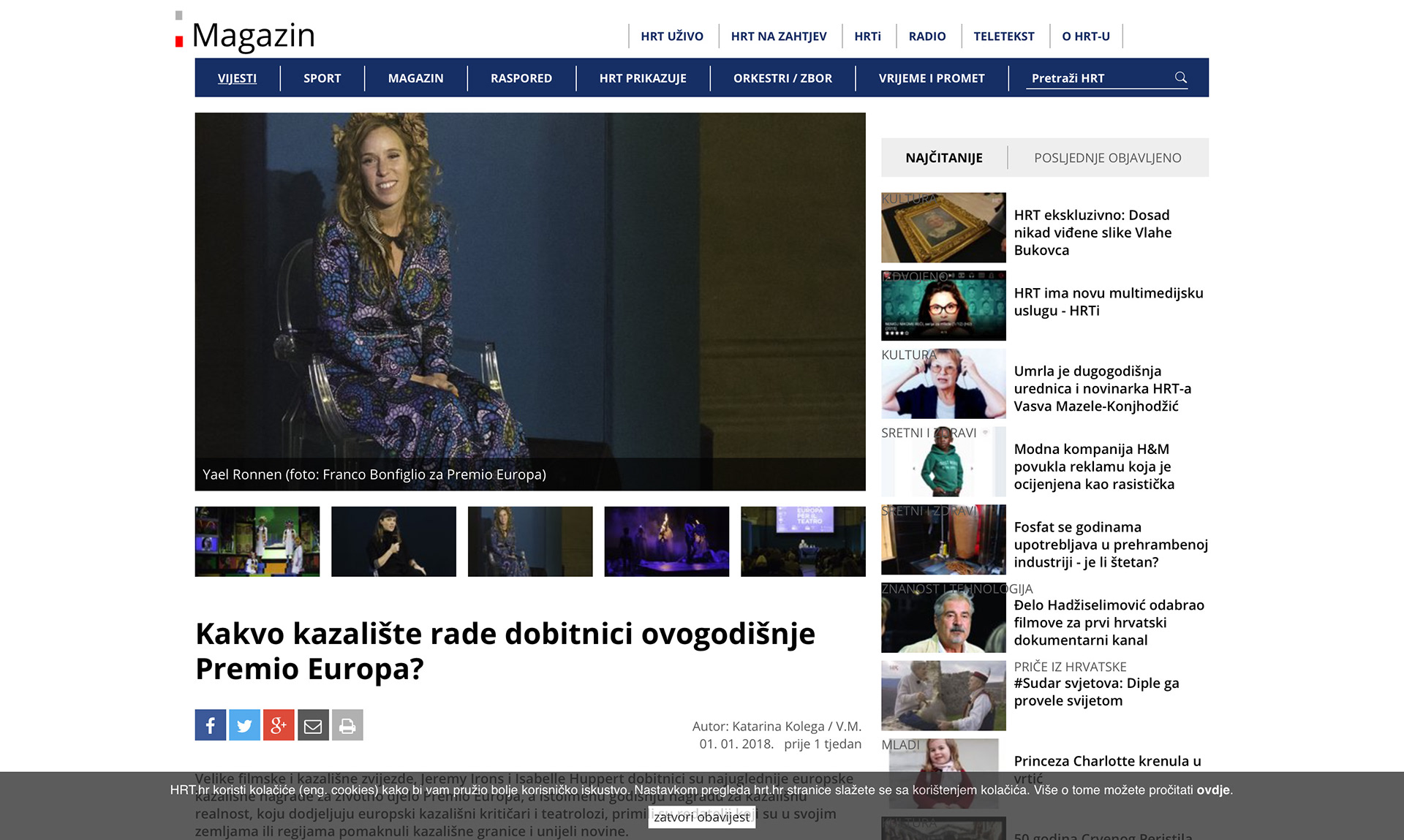This screenshot has height=840, width=1404.
Task: Click the print article icon
Action: 347,725
